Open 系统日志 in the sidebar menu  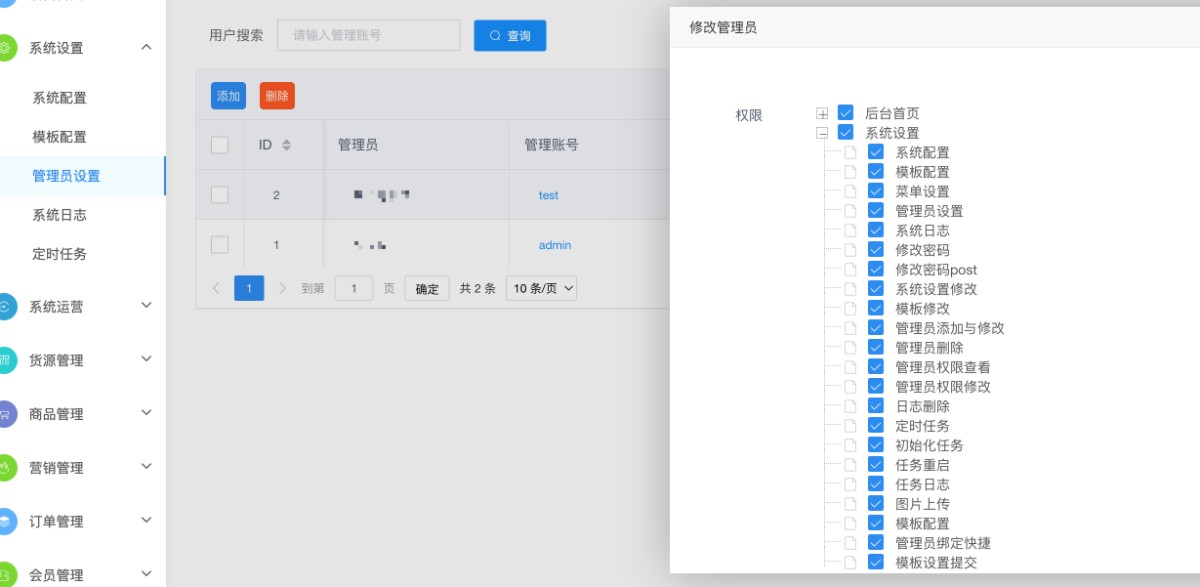pyautogui.click(x=59, y=215)
